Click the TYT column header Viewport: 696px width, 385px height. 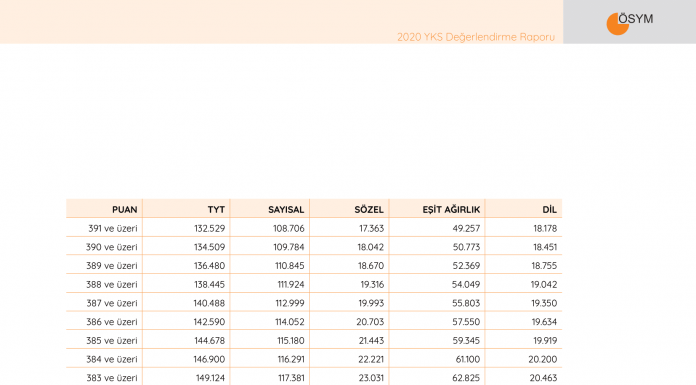pyautogui.click(x=216, y=210)
